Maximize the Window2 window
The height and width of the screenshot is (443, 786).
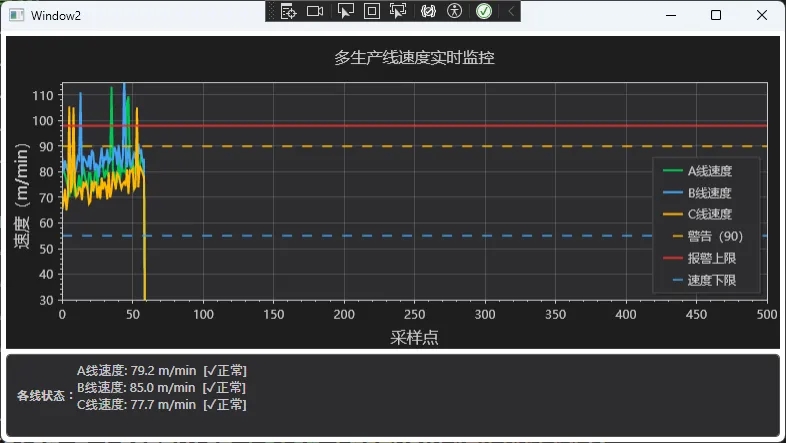coord(716,15)
